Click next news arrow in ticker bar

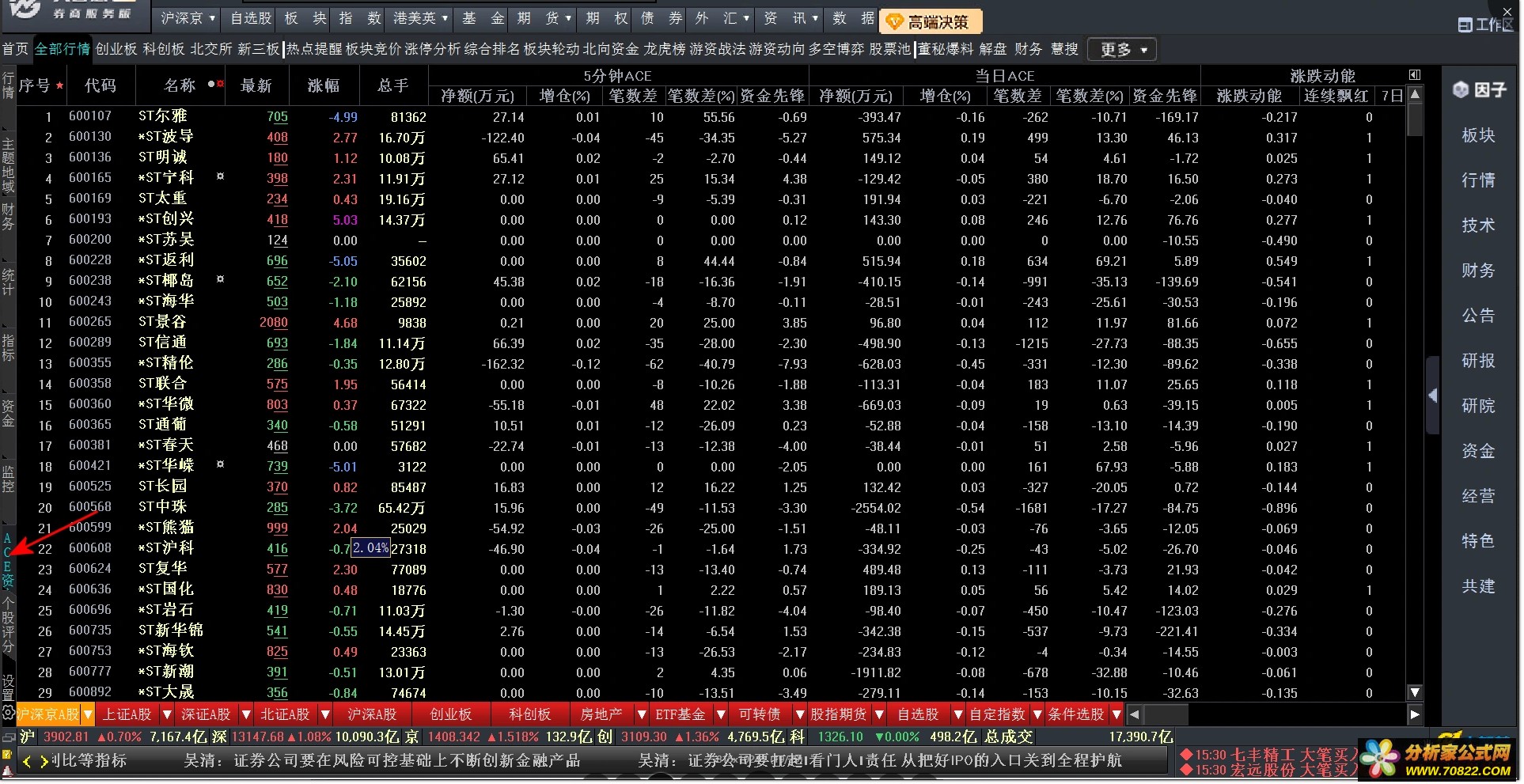[x=44, y=762]
